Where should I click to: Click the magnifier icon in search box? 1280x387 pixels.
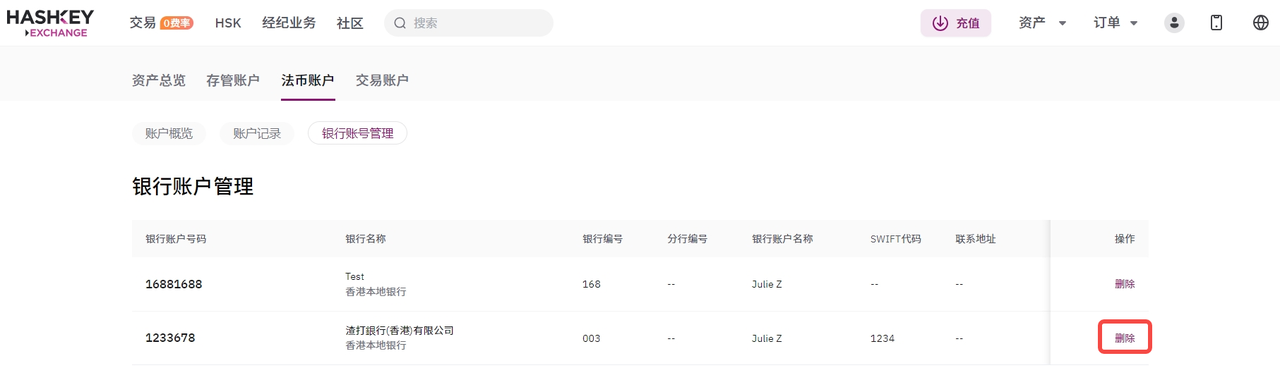coord(400,23)
